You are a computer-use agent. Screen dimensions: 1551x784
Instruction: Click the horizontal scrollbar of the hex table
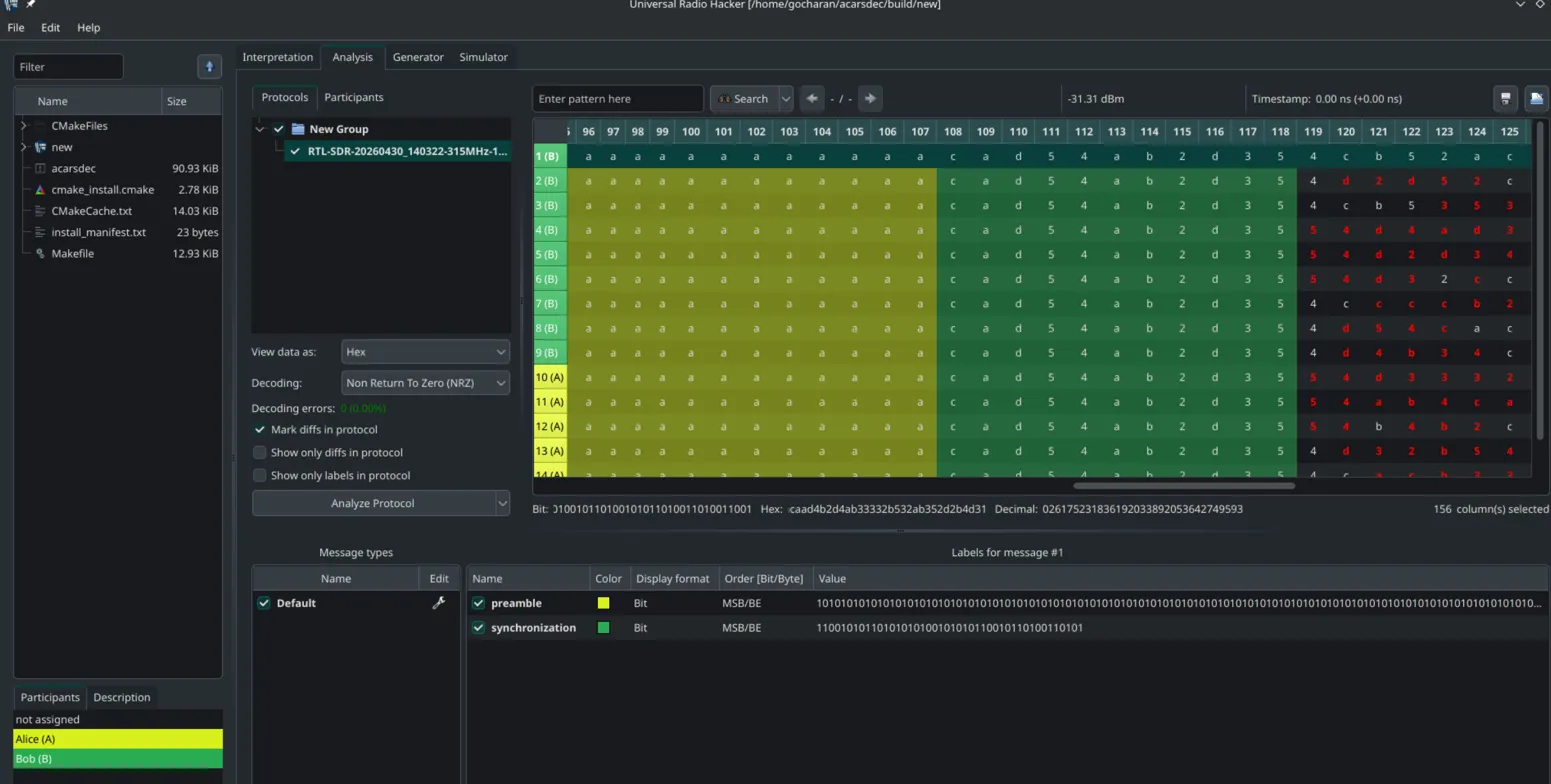pos(1184,486)
